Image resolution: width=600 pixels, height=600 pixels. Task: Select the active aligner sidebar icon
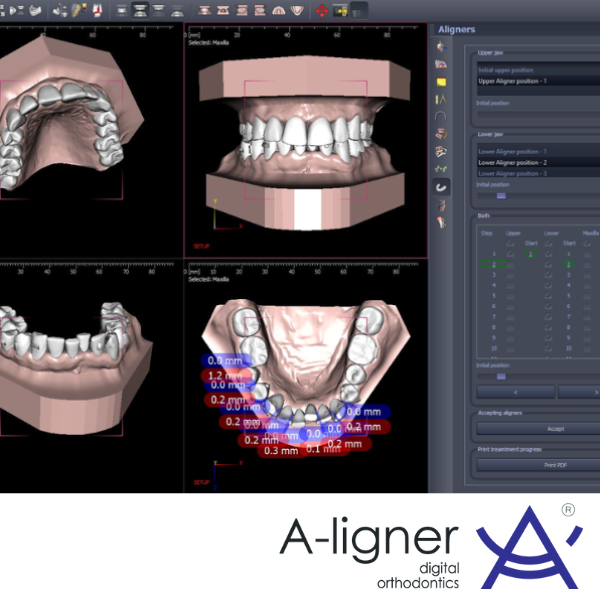coord(441,187)
